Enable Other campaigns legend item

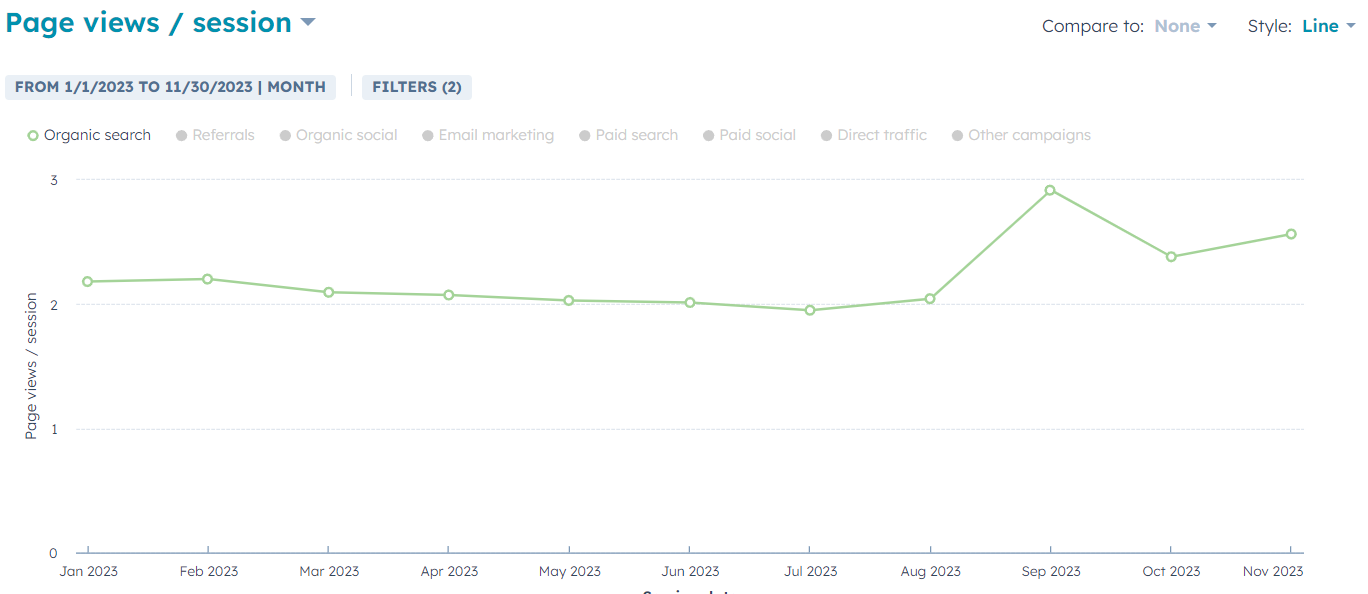[x=1022, y=135]
